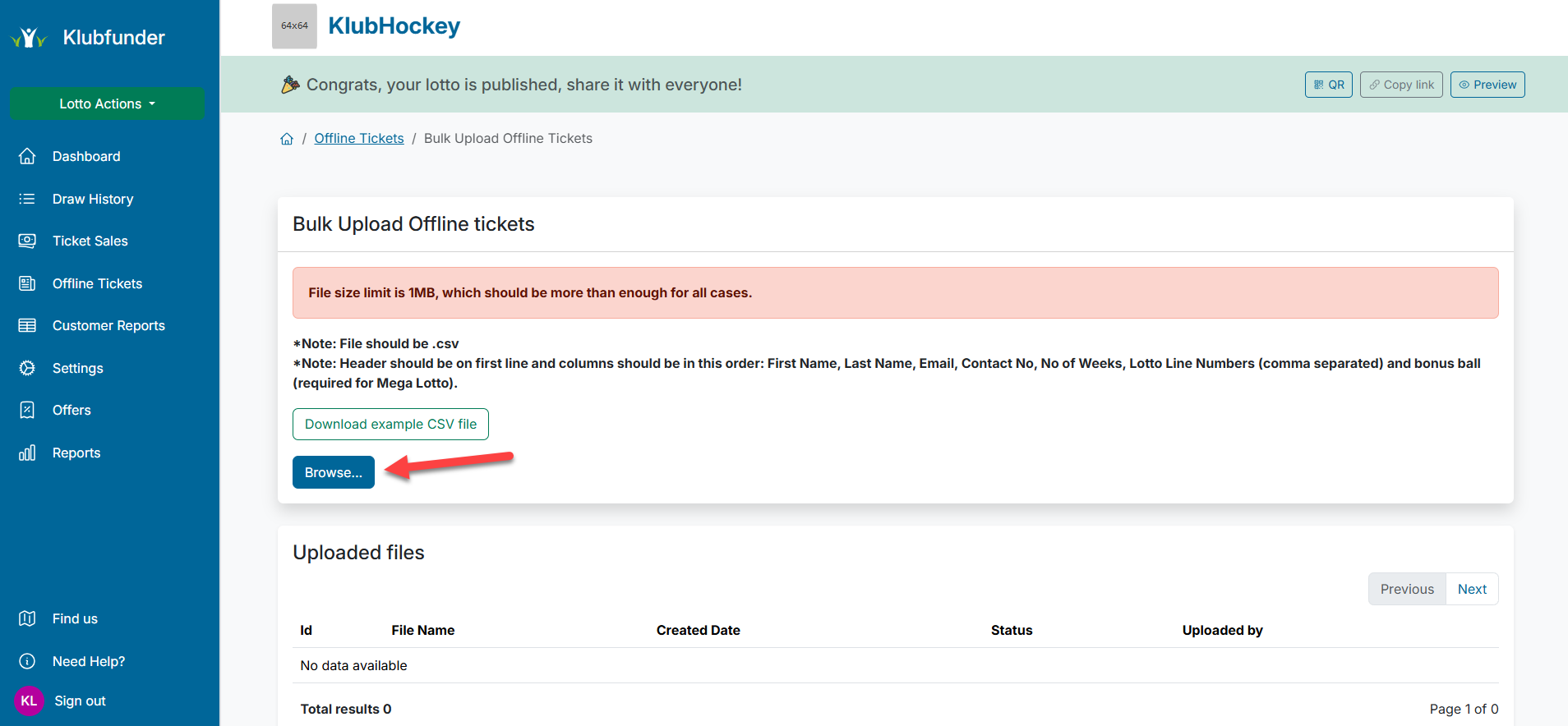Open the Find us menu item
The image size is (1568, 726).
[x=75, y=618]
